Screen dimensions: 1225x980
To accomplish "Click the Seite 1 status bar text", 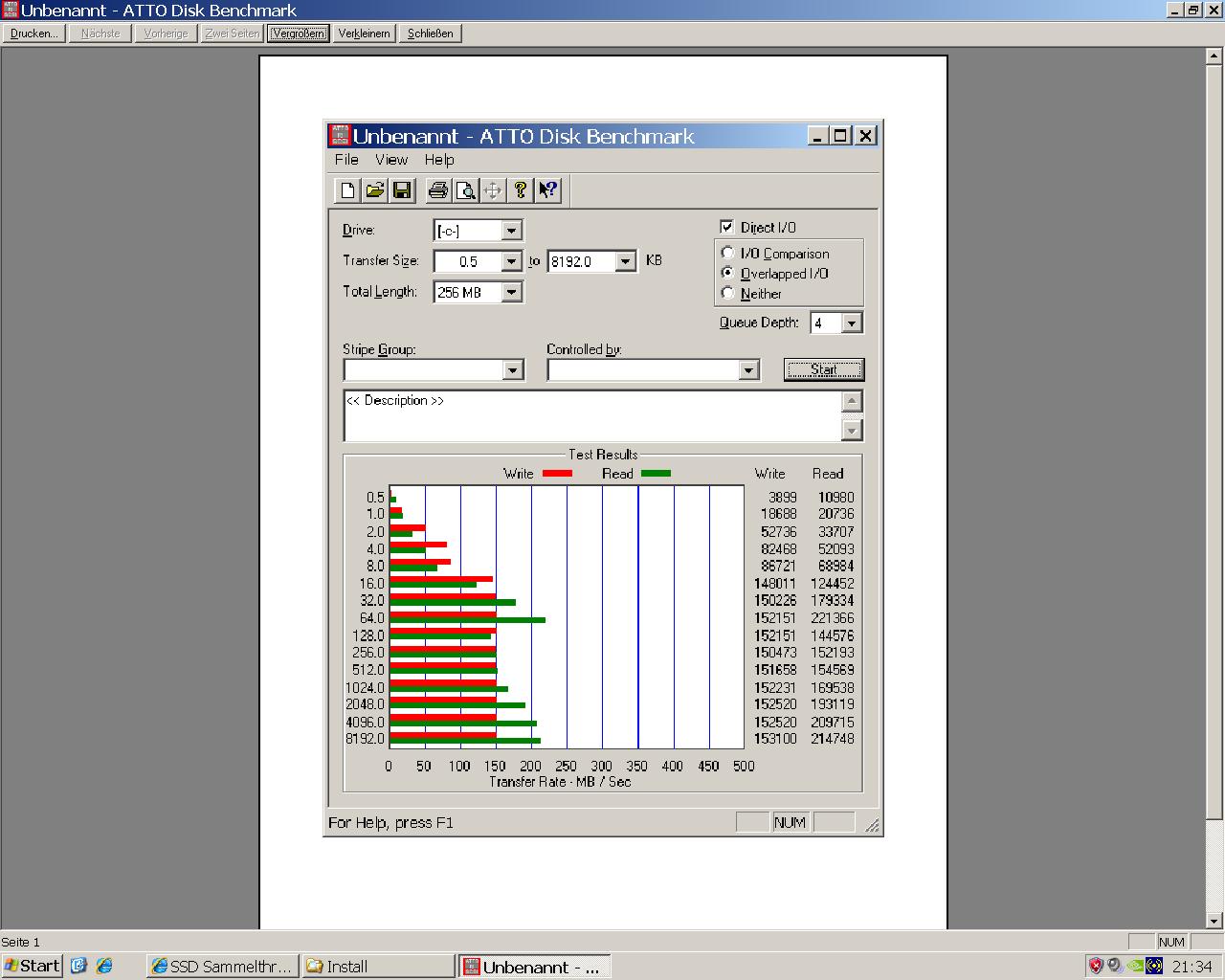I will click(x=21, y=942).
